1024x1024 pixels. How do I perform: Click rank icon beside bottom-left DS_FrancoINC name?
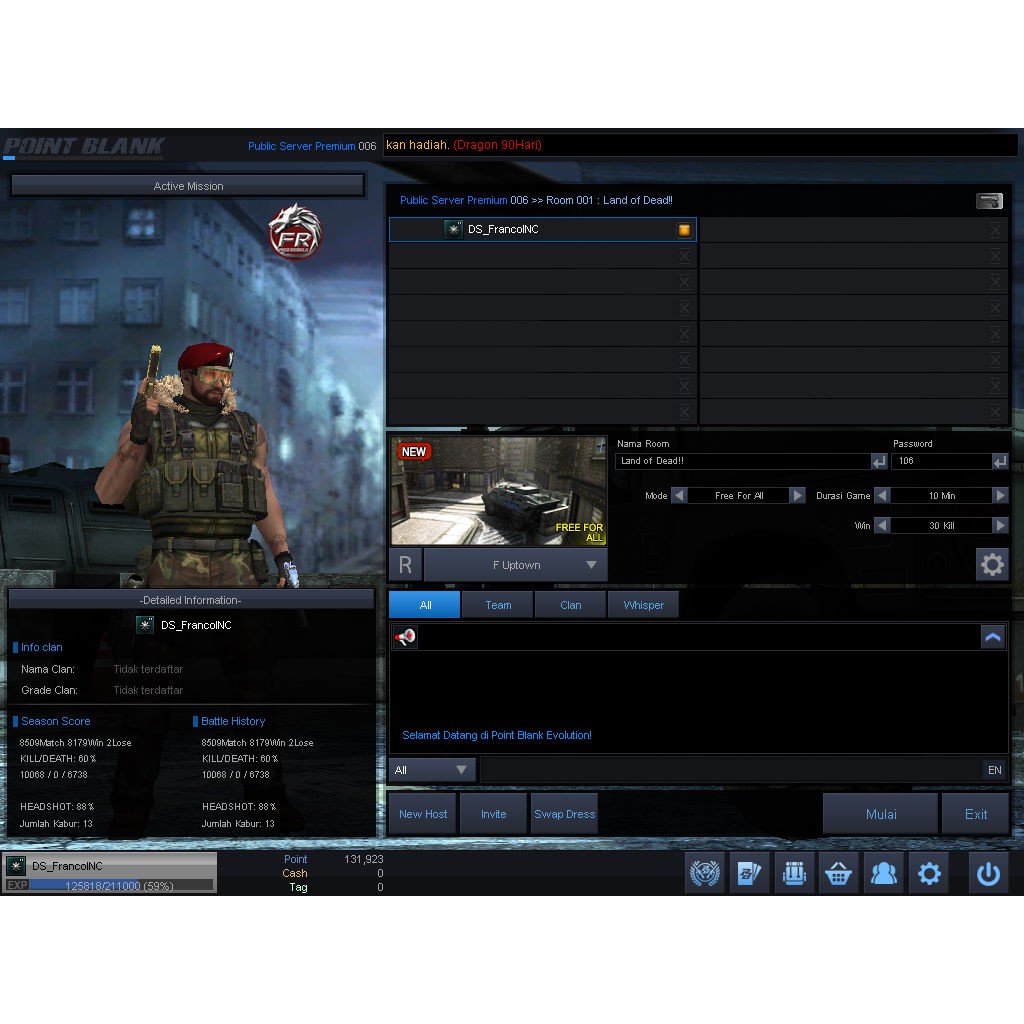[16, 866]
